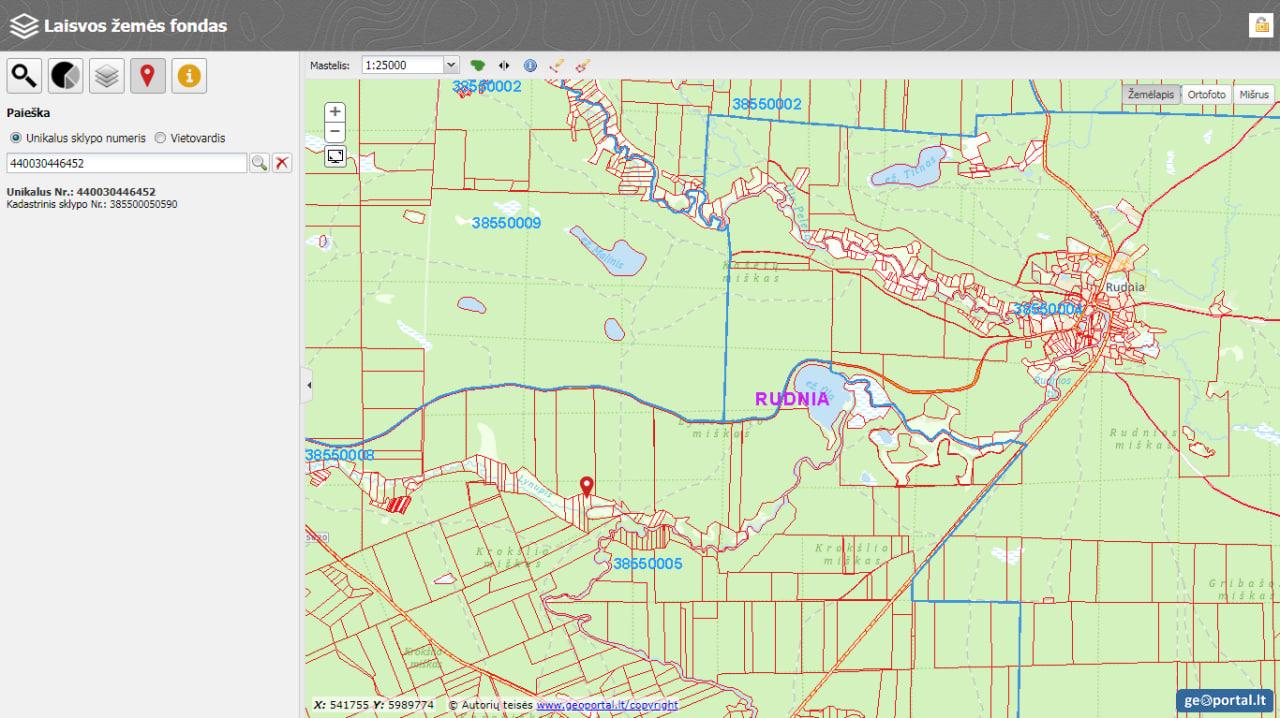This screenshot has width=1280, height=718.
Task: Open the geoportal.lt/copyright link
Action: pos(606,705)
